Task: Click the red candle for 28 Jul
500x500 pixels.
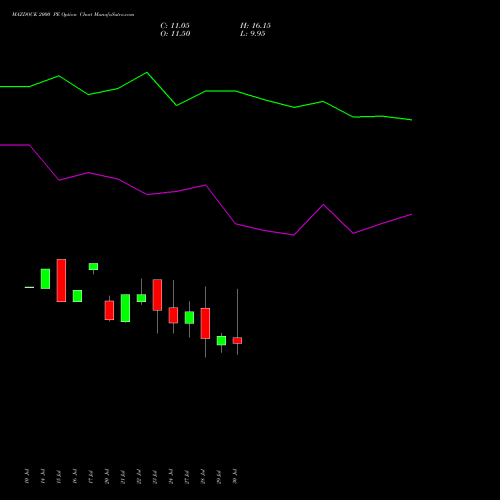Action: pyautogui.click(x=205, y=323)
